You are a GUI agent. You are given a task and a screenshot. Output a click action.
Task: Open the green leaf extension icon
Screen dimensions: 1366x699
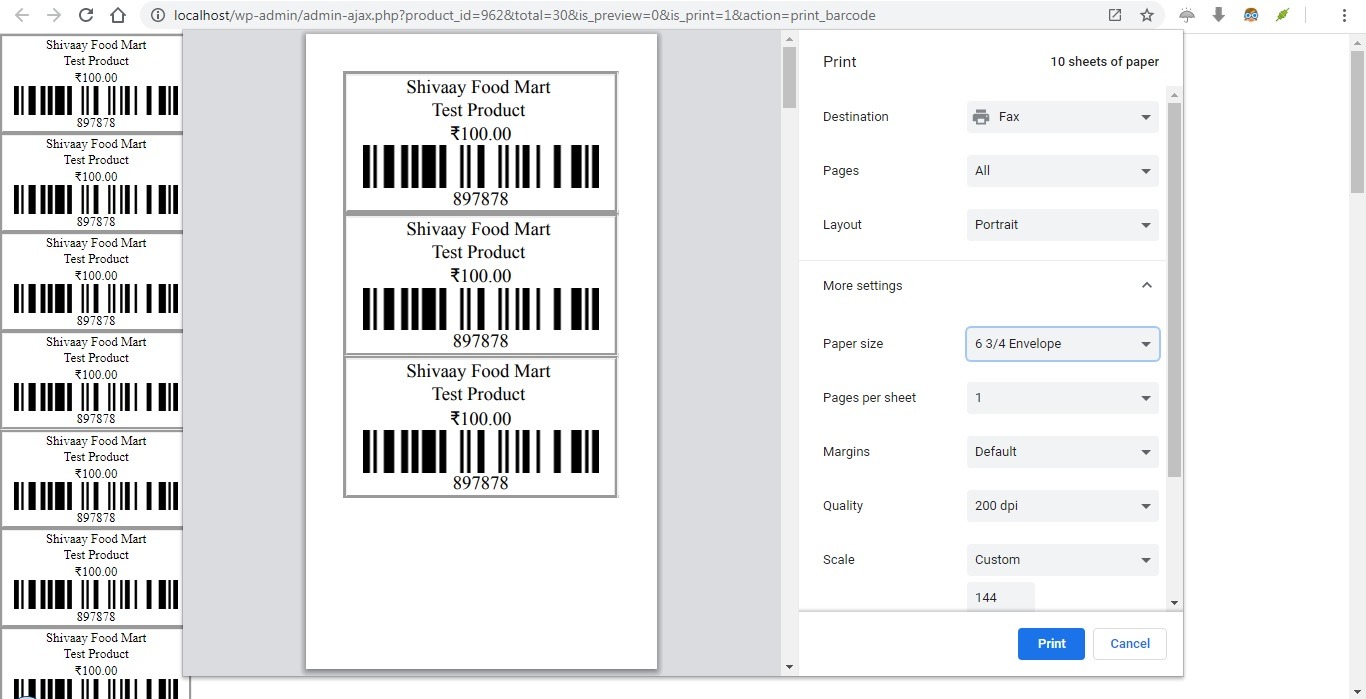click(x=1282, y=15)
